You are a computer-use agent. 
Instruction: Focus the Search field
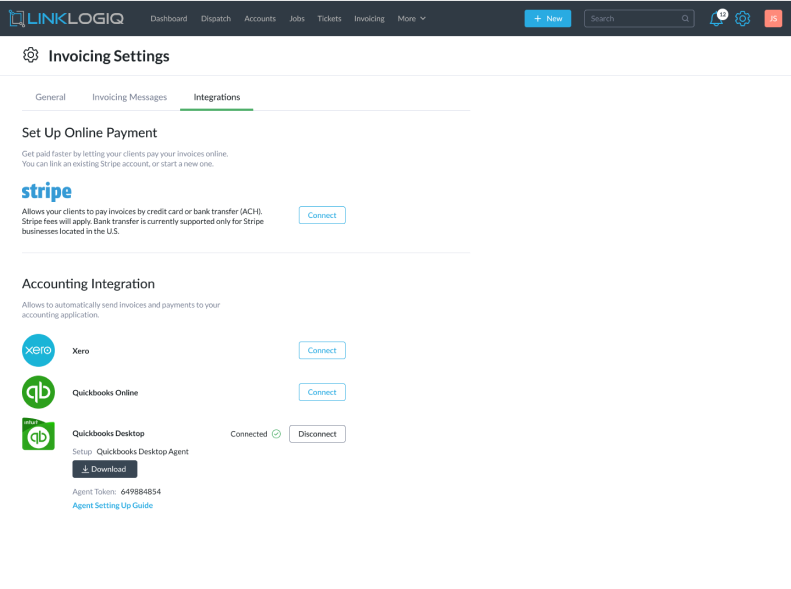(x=639, y=19)
